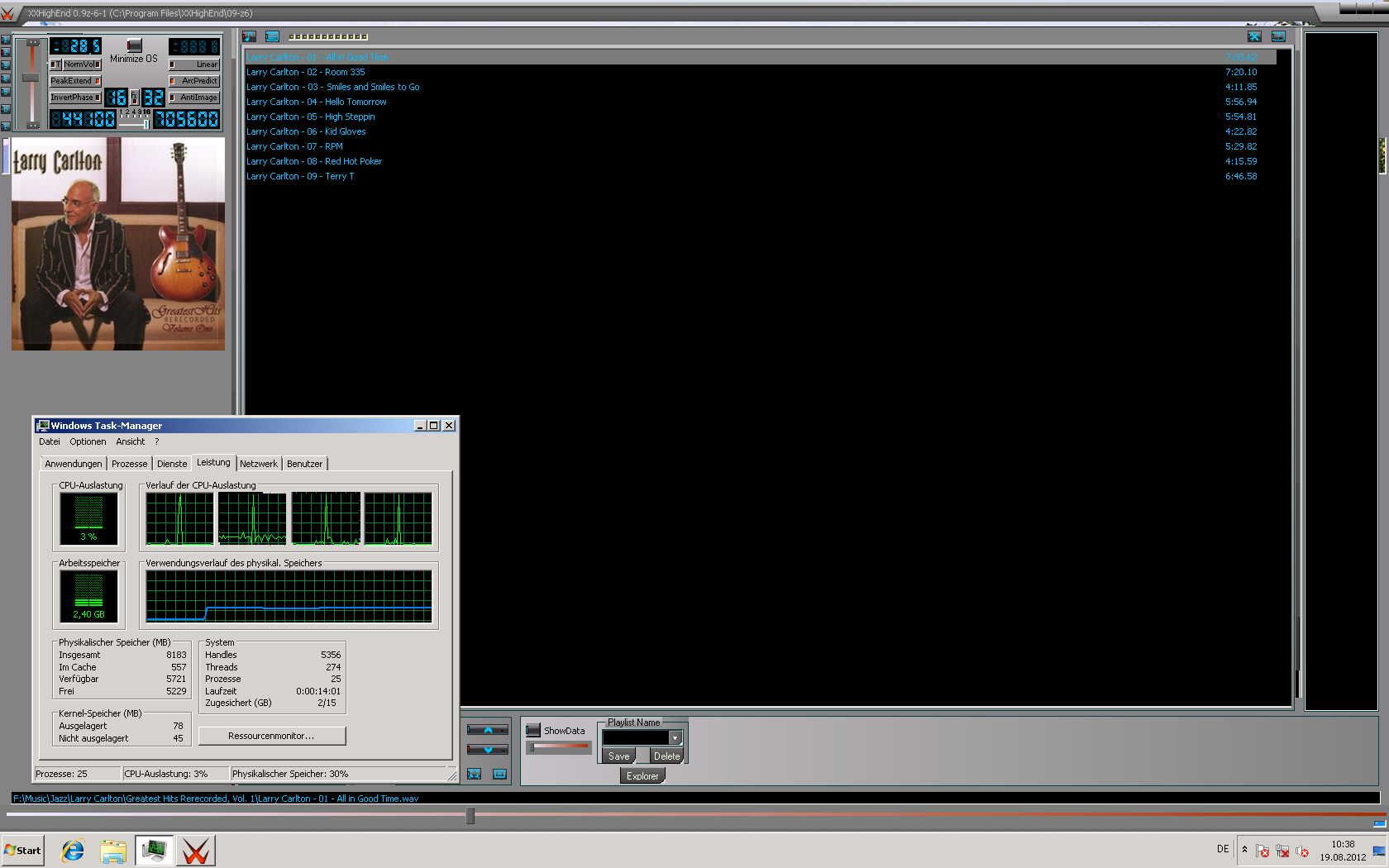Click the left icon at playlist top-right

pos(1254,36)
